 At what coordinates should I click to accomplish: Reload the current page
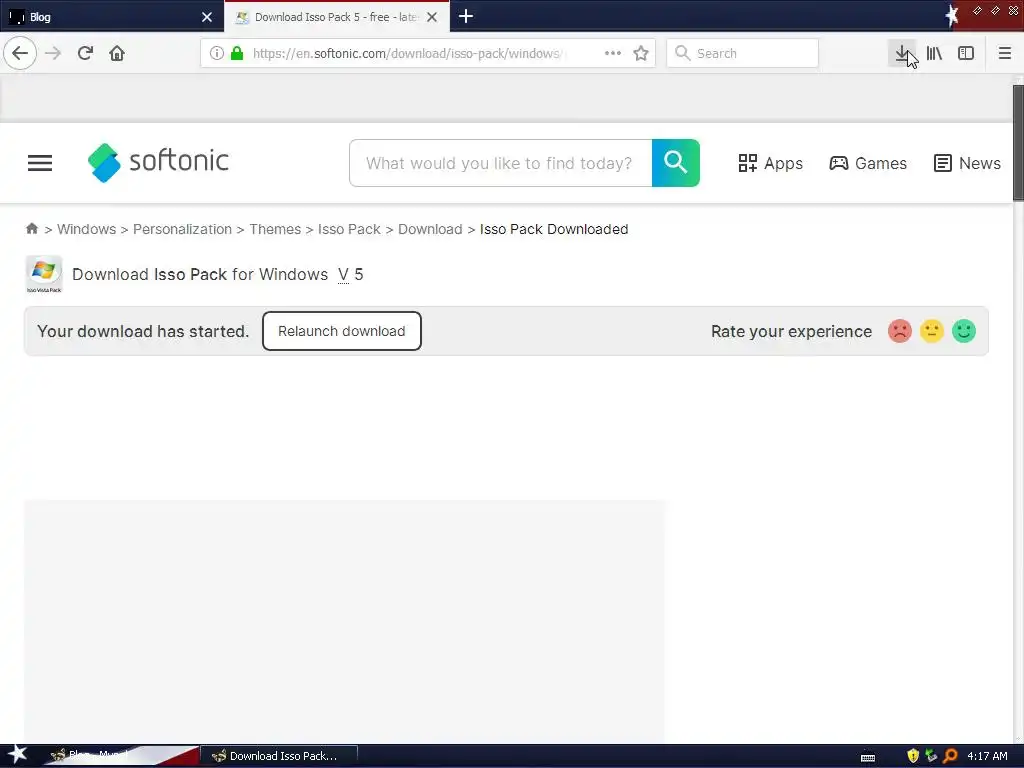tap(85, 54)
